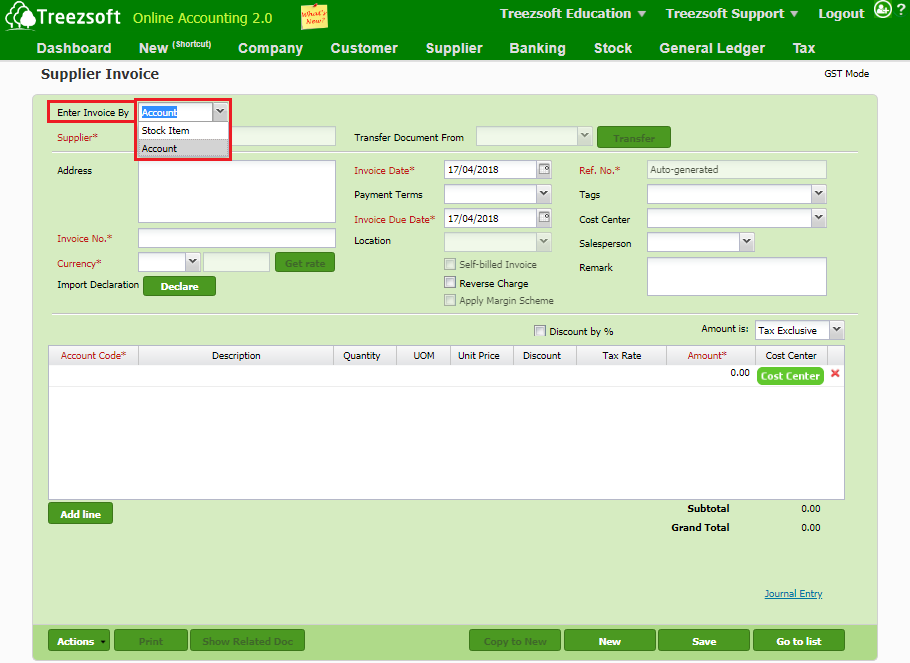Open the Tax menu
Viewport: 910px width, 663px height.
point(804,48)
